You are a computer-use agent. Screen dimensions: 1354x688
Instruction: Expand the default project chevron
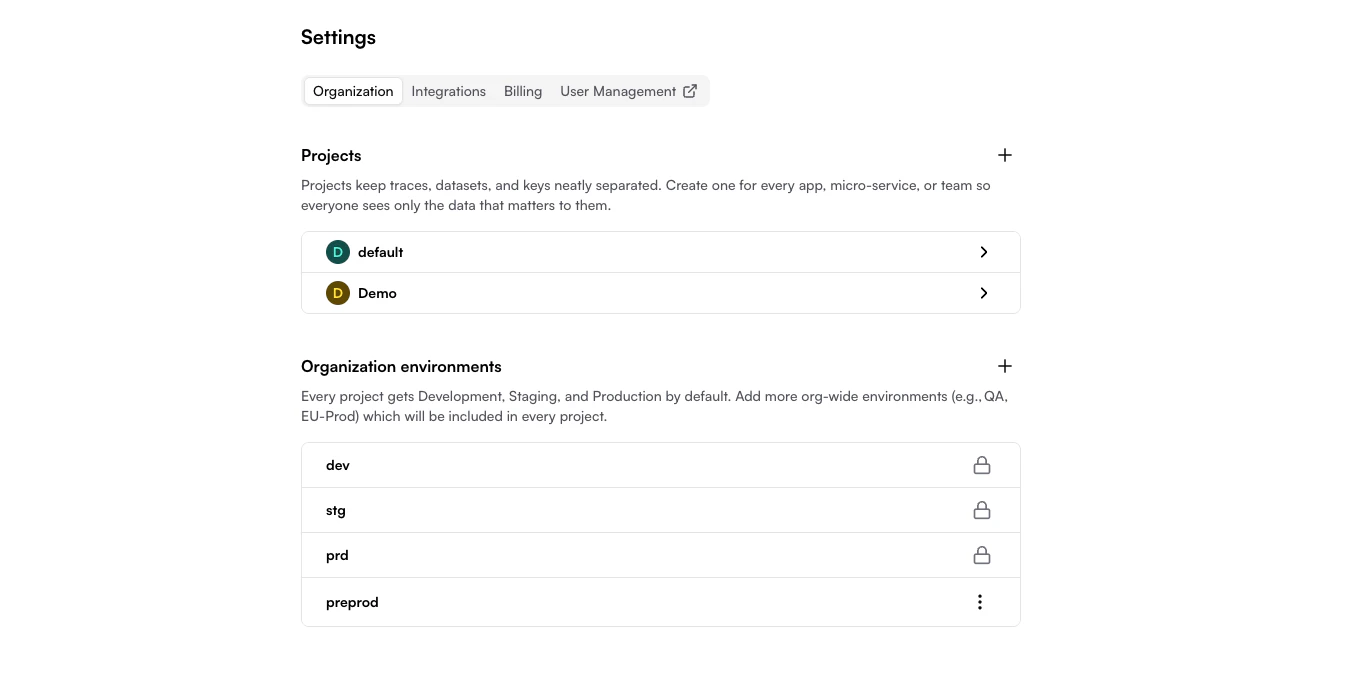coord(984,252)
